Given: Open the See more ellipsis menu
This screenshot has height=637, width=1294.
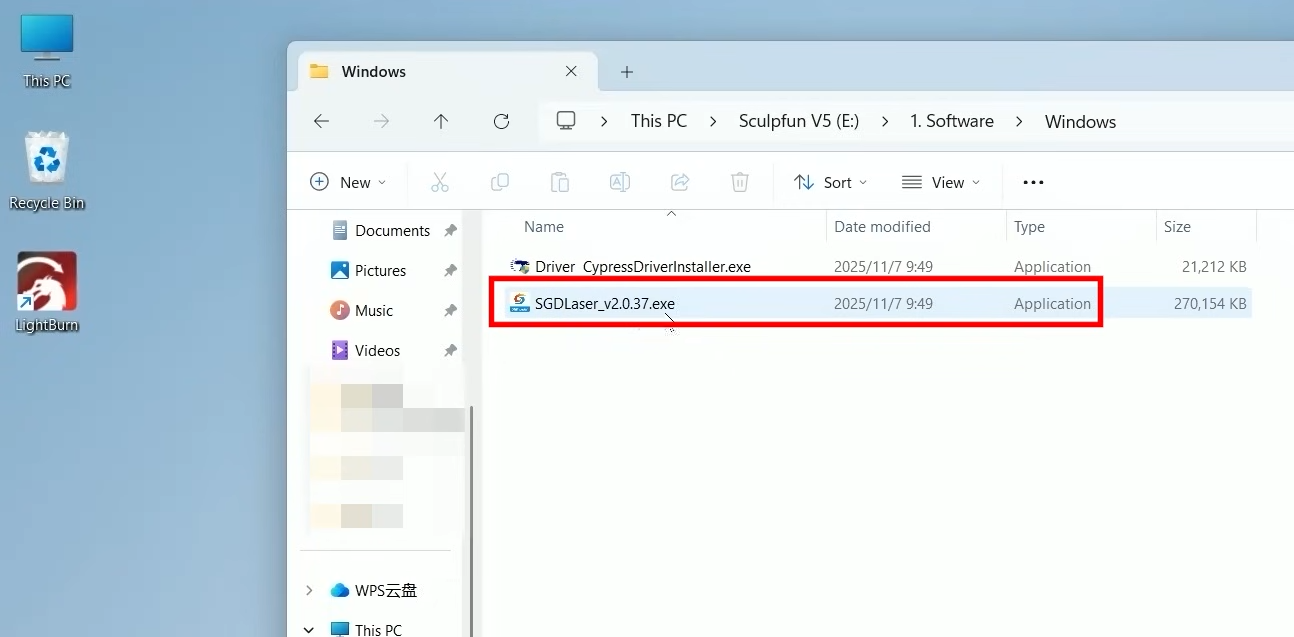Looking at the screenshot, I should [1033, 182].
